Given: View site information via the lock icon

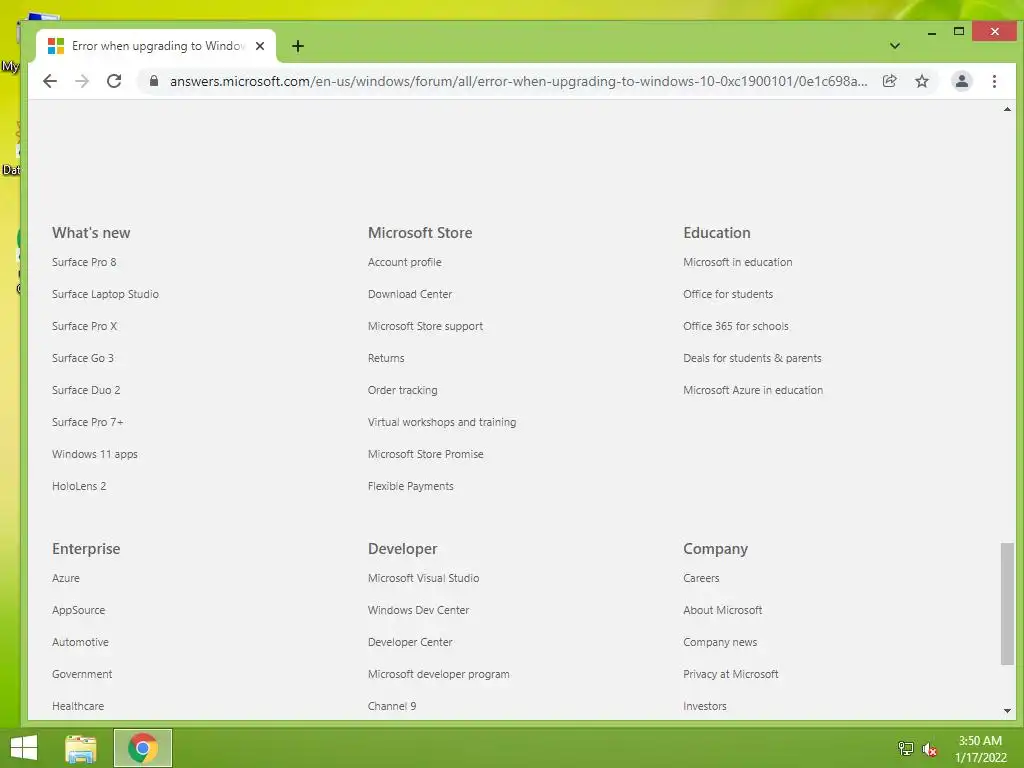Looking at the screenshot, I should [x=154, y=81].
